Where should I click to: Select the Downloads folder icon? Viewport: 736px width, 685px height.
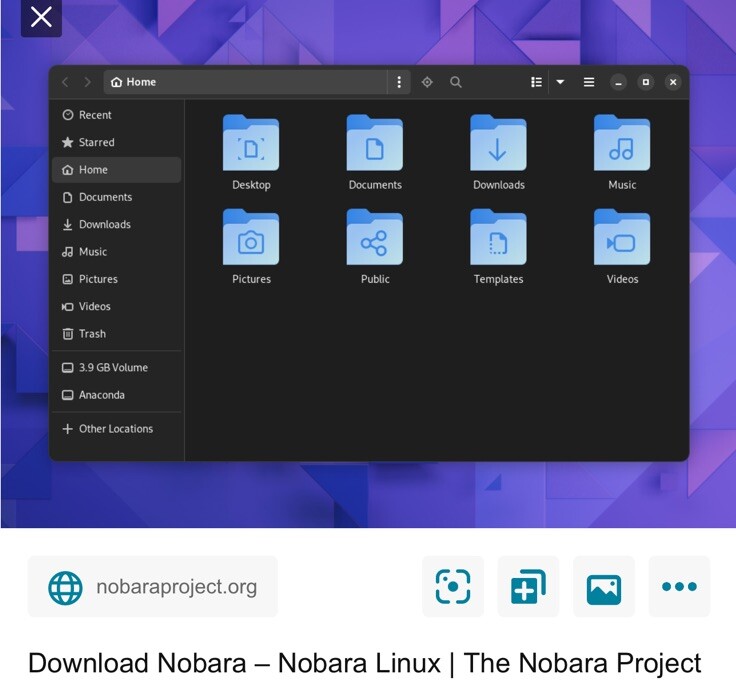click(498, 143)
